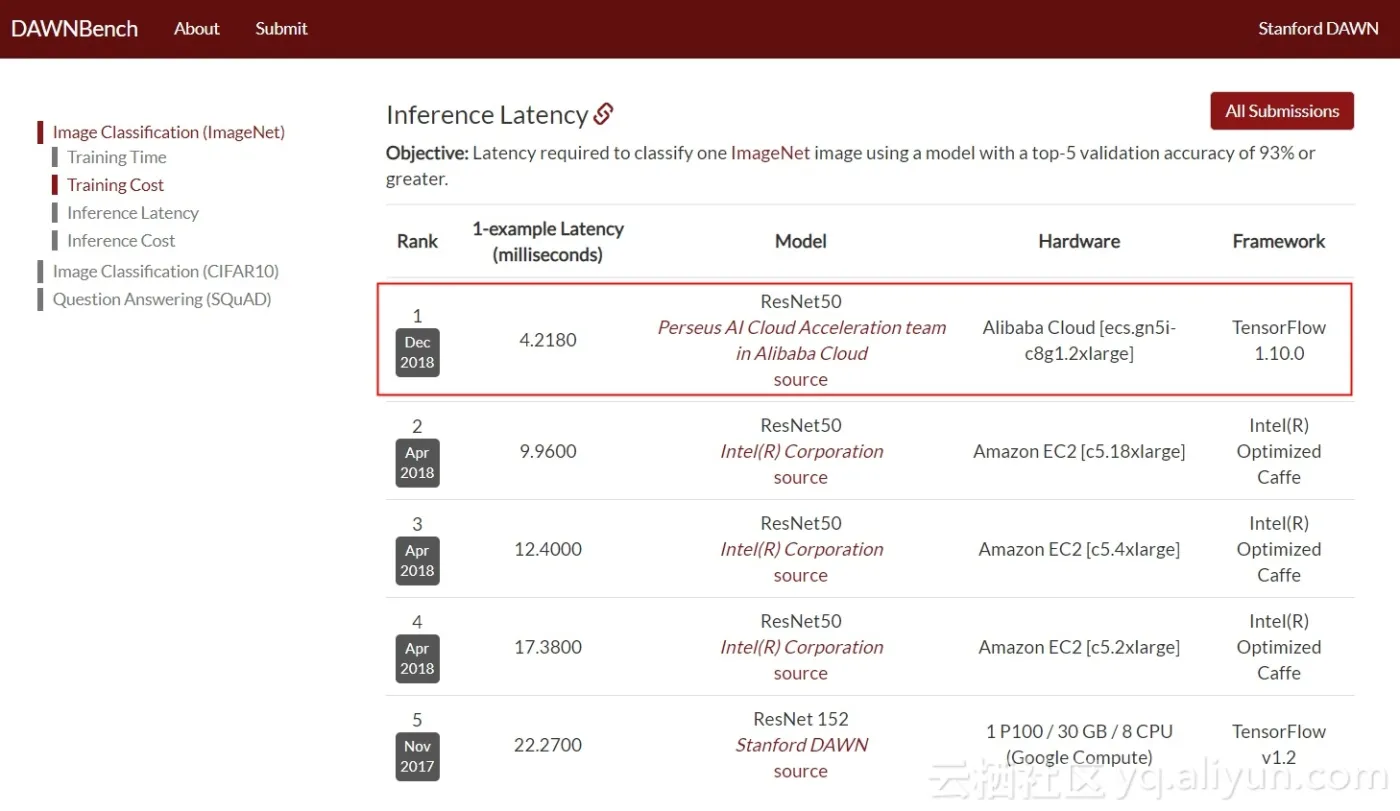
Task: Click the Amazon EC2 [c5.4xlarge] cell
Action: point(1079,549)
